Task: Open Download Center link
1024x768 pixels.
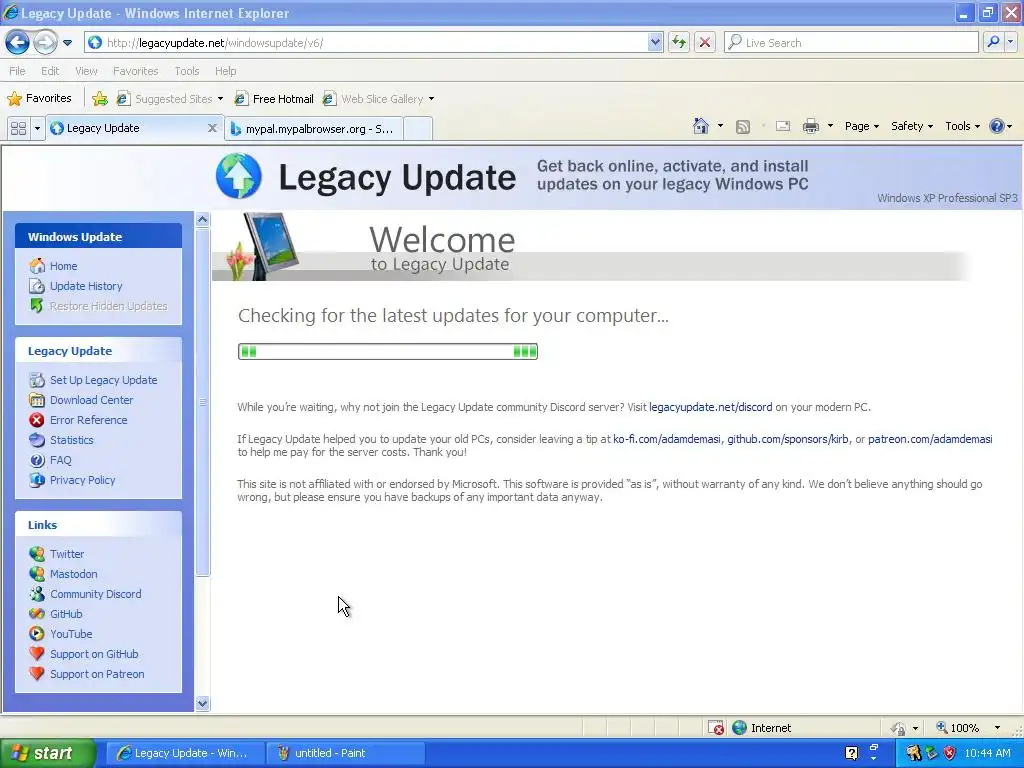Action: 91,400
